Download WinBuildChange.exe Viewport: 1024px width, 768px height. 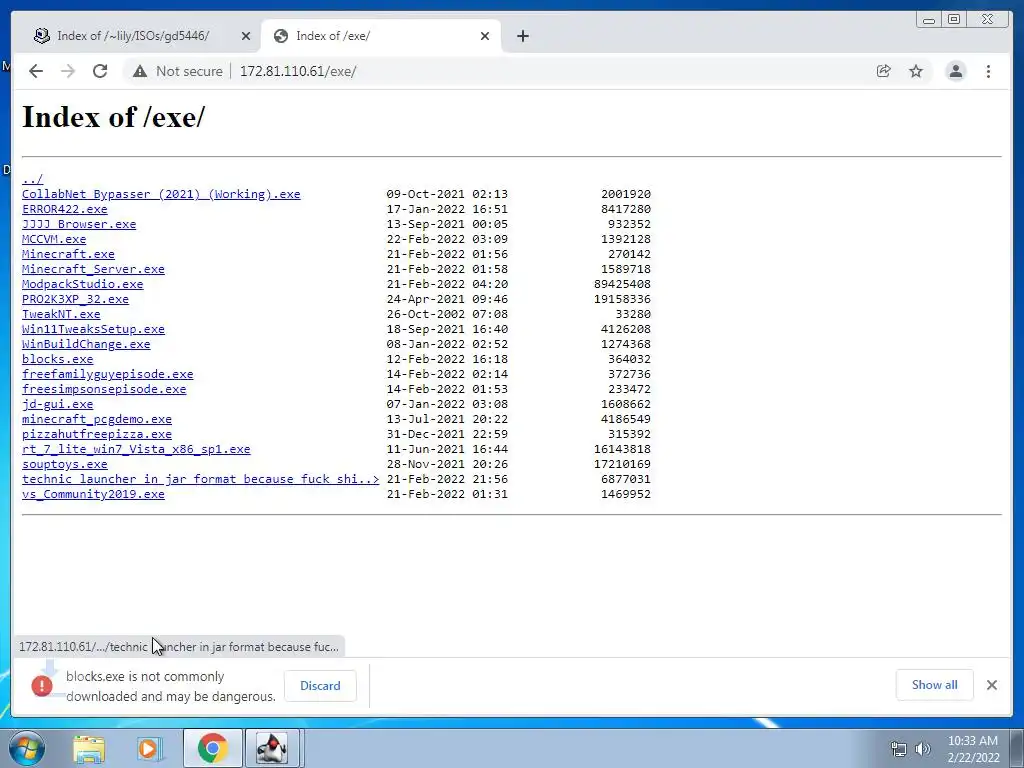pyautogui.click(x=86, y=344)
